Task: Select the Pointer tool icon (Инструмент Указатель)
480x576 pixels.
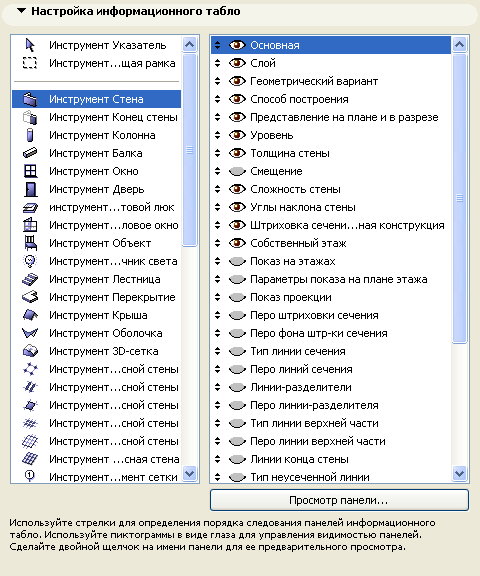Action: (x=30, y=45)
